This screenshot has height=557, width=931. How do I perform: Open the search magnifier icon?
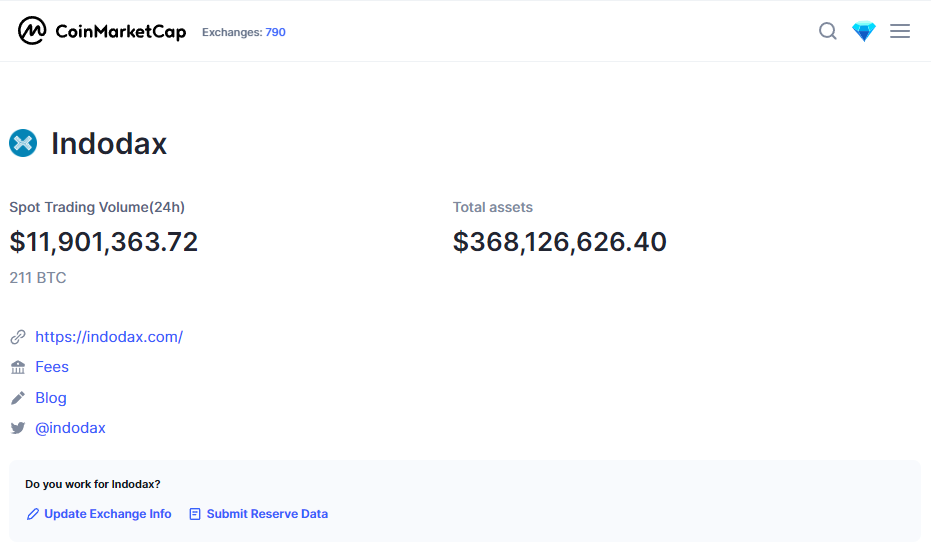click(827, 31)
